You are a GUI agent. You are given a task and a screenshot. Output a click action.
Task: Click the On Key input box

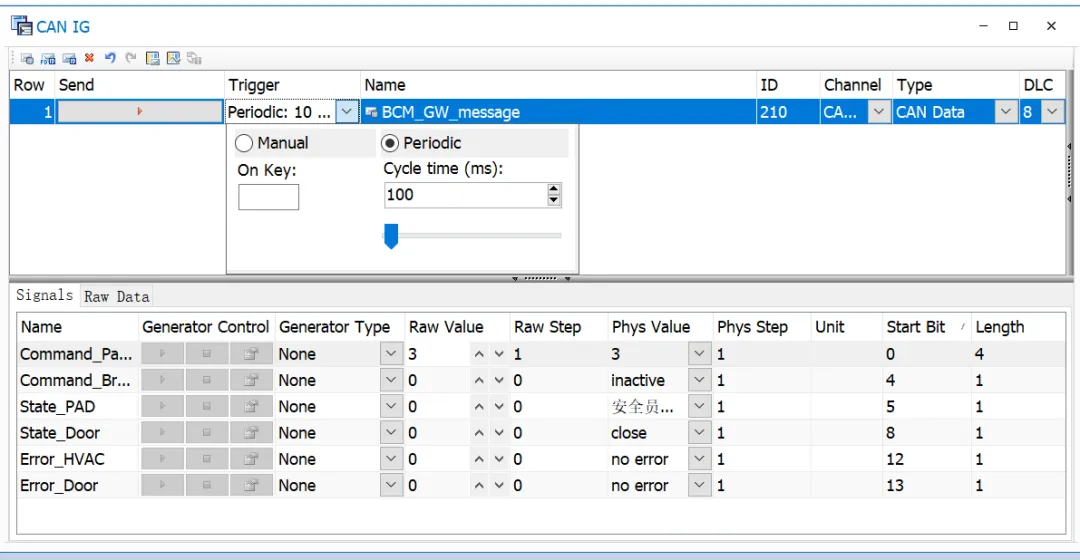pos(269,197)
